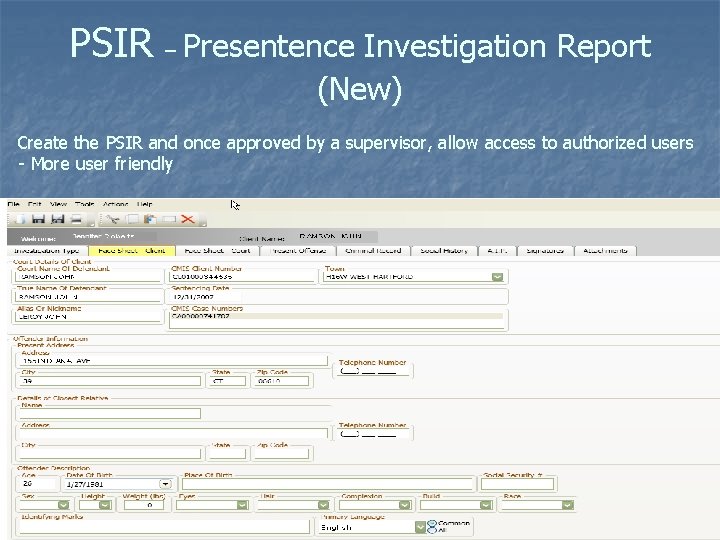720x540 pixels.
Task: Click the Closest Relative City field
Action: pos(110,454)
